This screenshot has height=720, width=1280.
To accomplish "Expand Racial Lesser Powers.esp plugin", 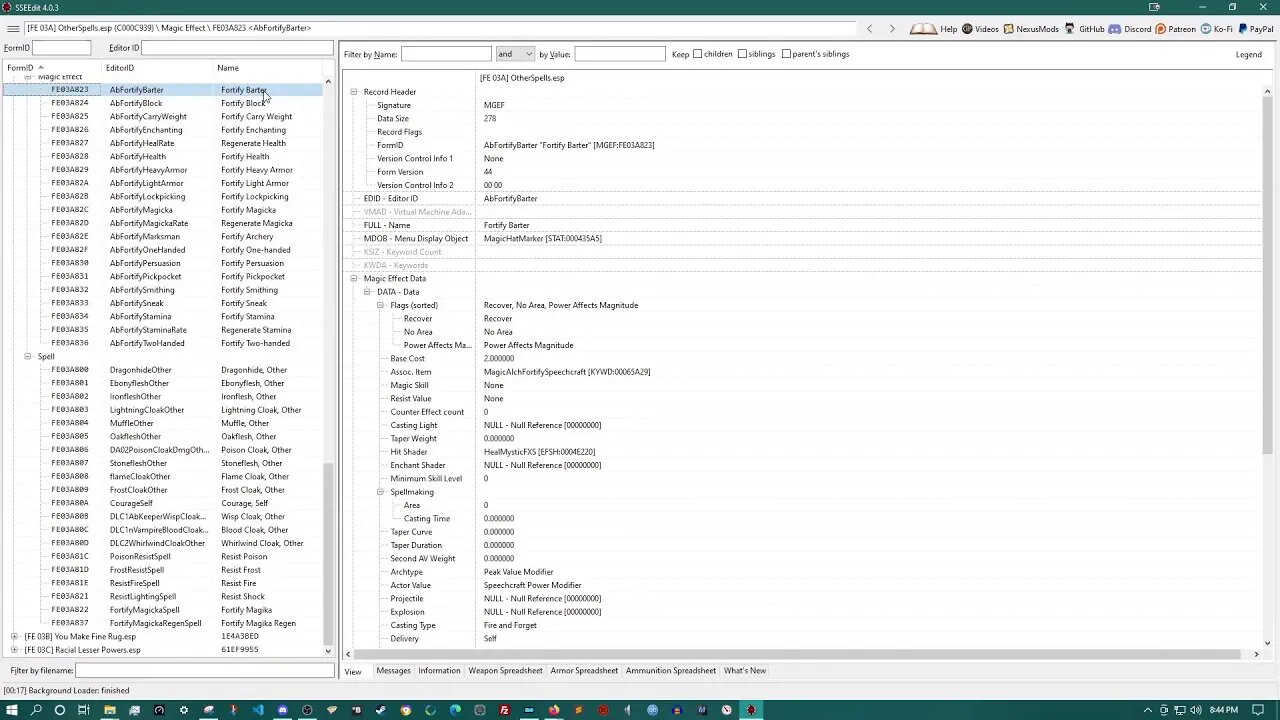I will (x=14, y=650).
